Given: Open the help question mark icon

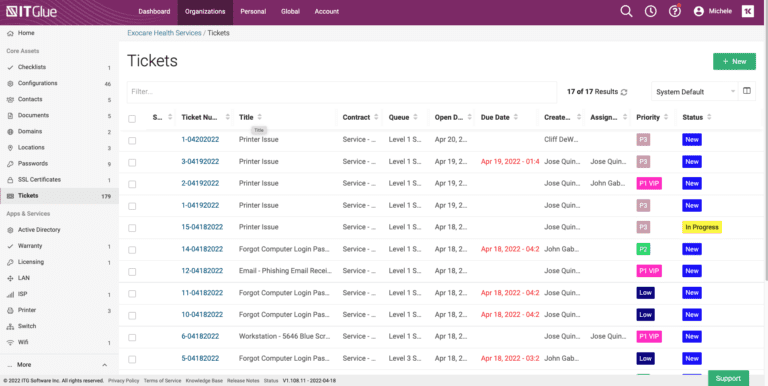Looking at the screenshot, I should 675,11.
